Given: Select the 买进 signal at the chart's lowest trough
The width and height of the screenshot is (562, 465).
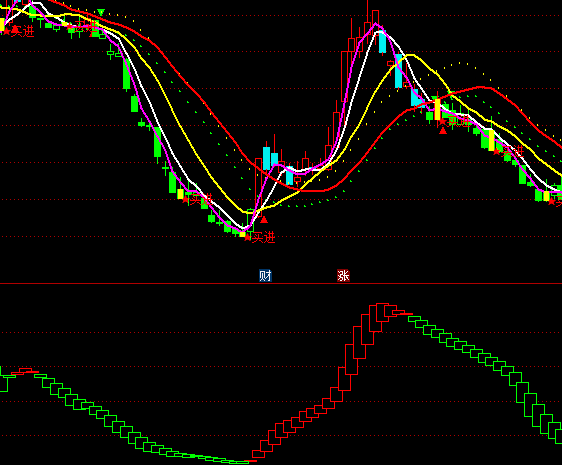Looking at the screenshot, I should [x=260, y=237].
